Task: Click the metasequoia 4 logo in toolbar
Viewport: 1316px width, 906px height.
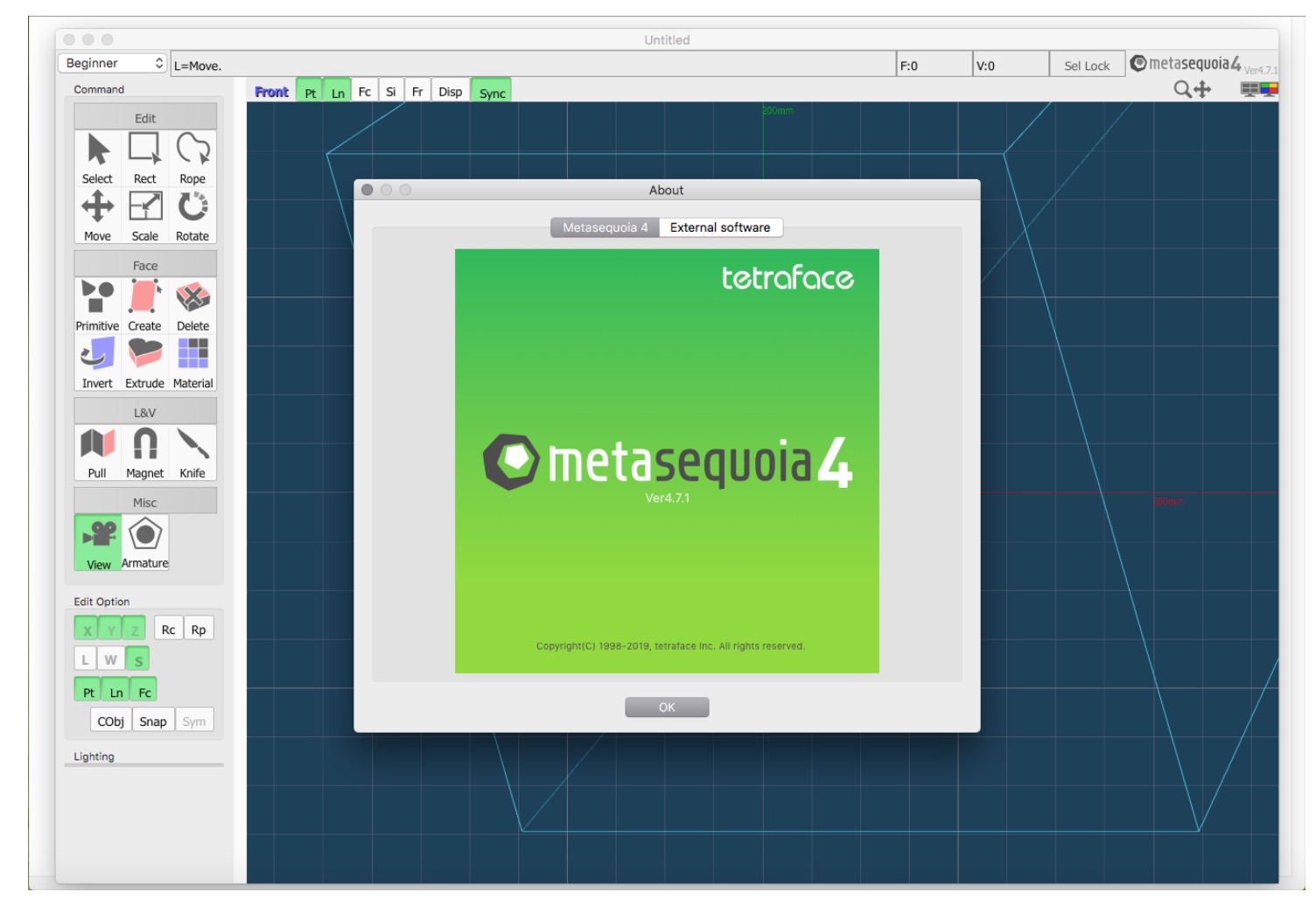Action: pos(1186,64)
